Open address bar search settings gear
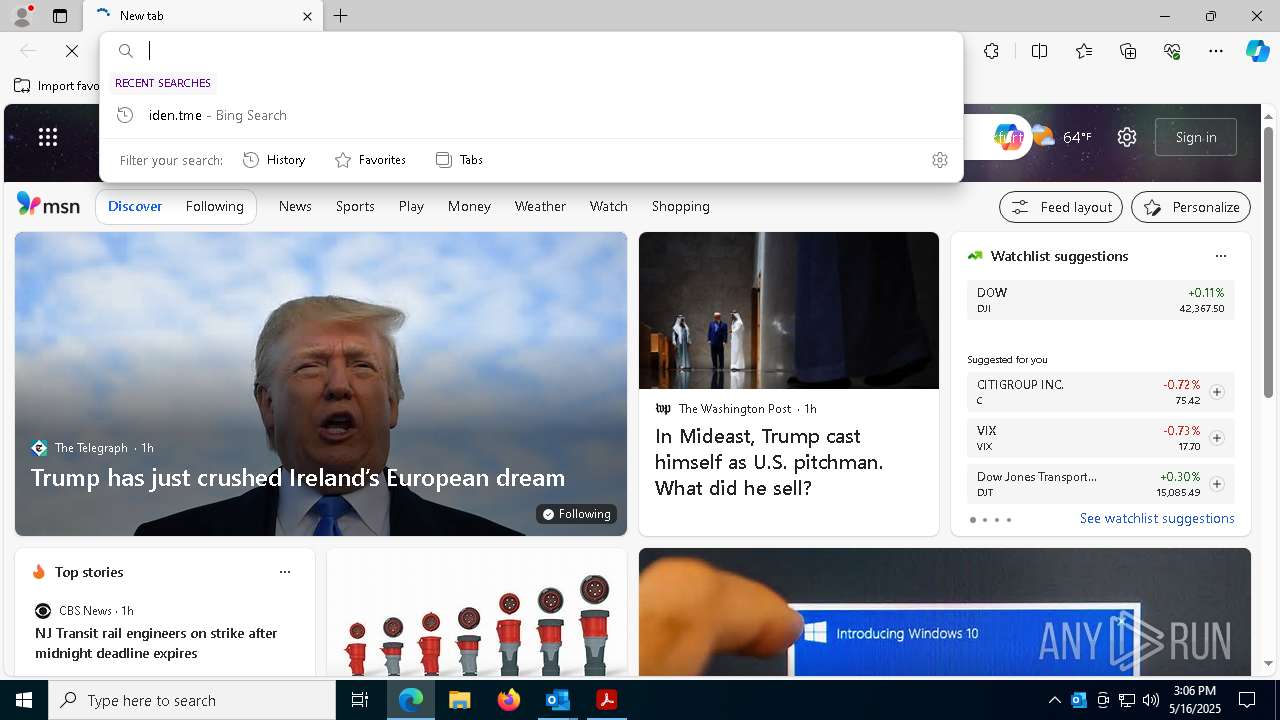The height and width of the screenshot is (720, 1280). point(939,160)
